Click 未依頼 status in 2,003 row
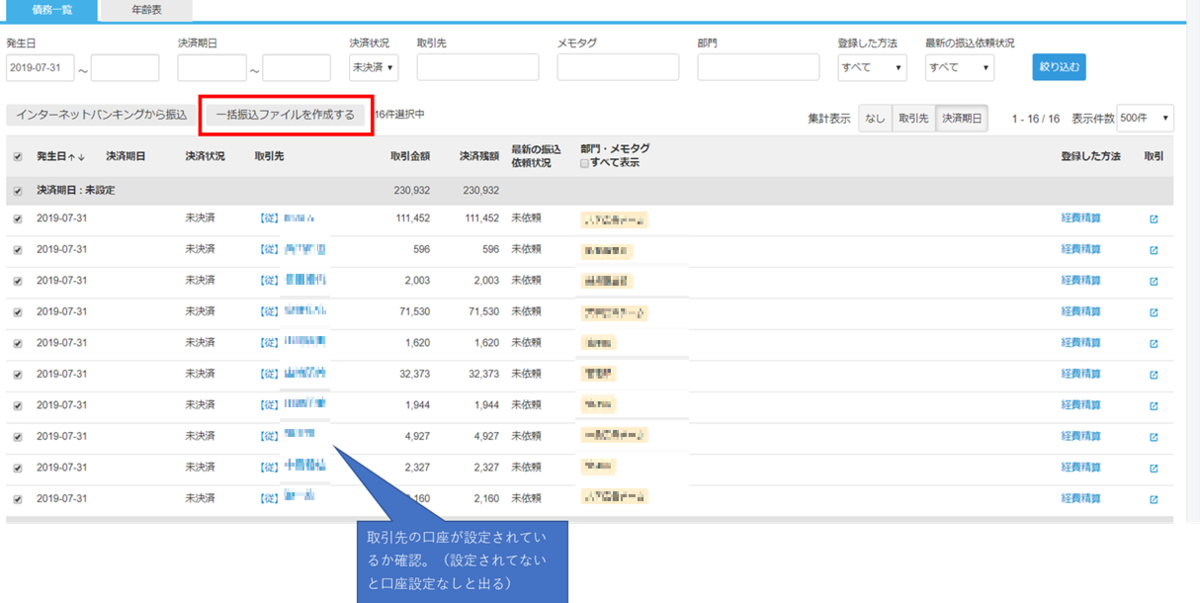This screenshot has height=603, width=1200. (526, 281)
